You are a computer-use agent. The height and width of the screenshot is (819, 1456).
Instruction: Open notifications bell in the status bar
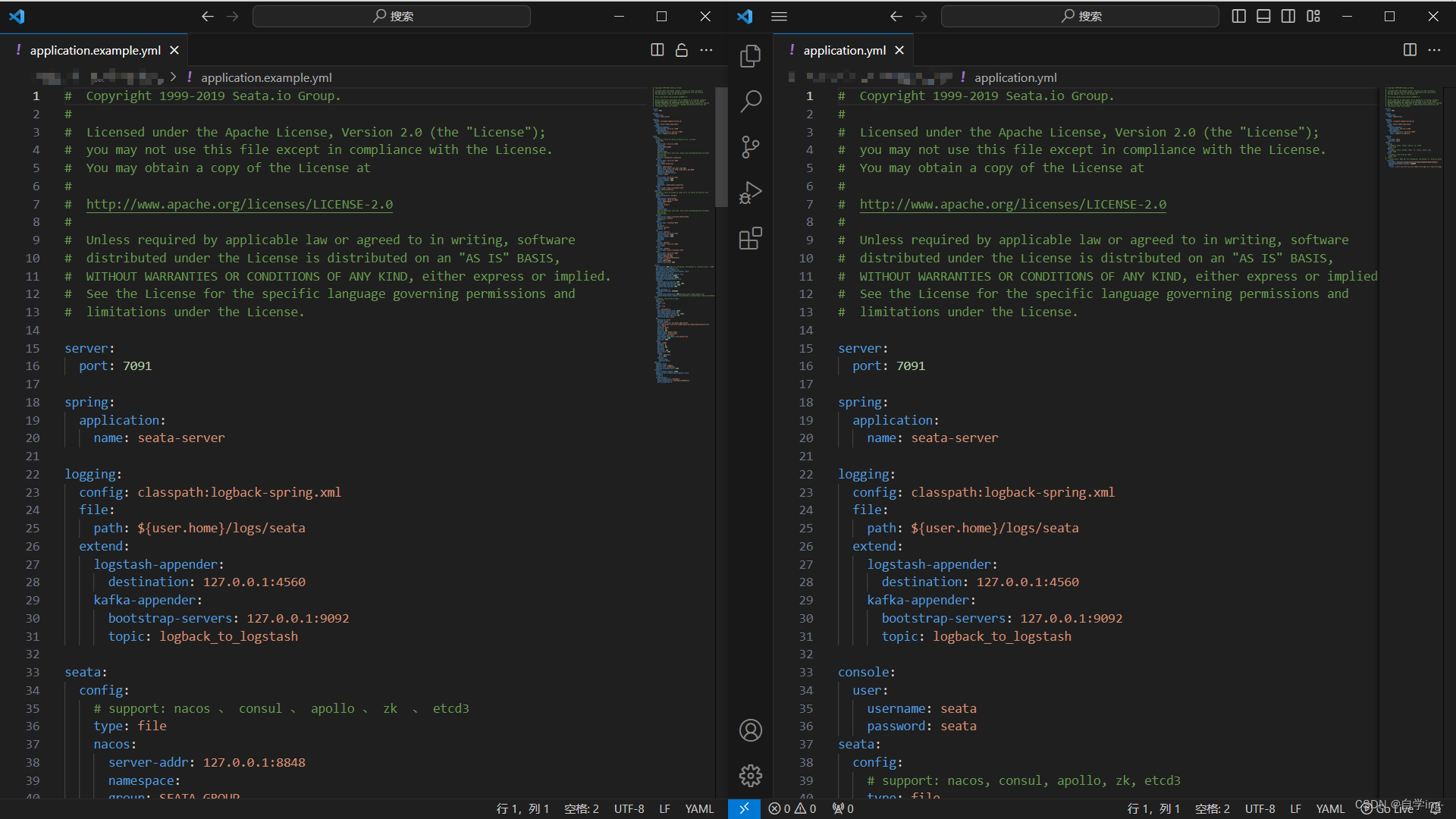click(1436, 808)
